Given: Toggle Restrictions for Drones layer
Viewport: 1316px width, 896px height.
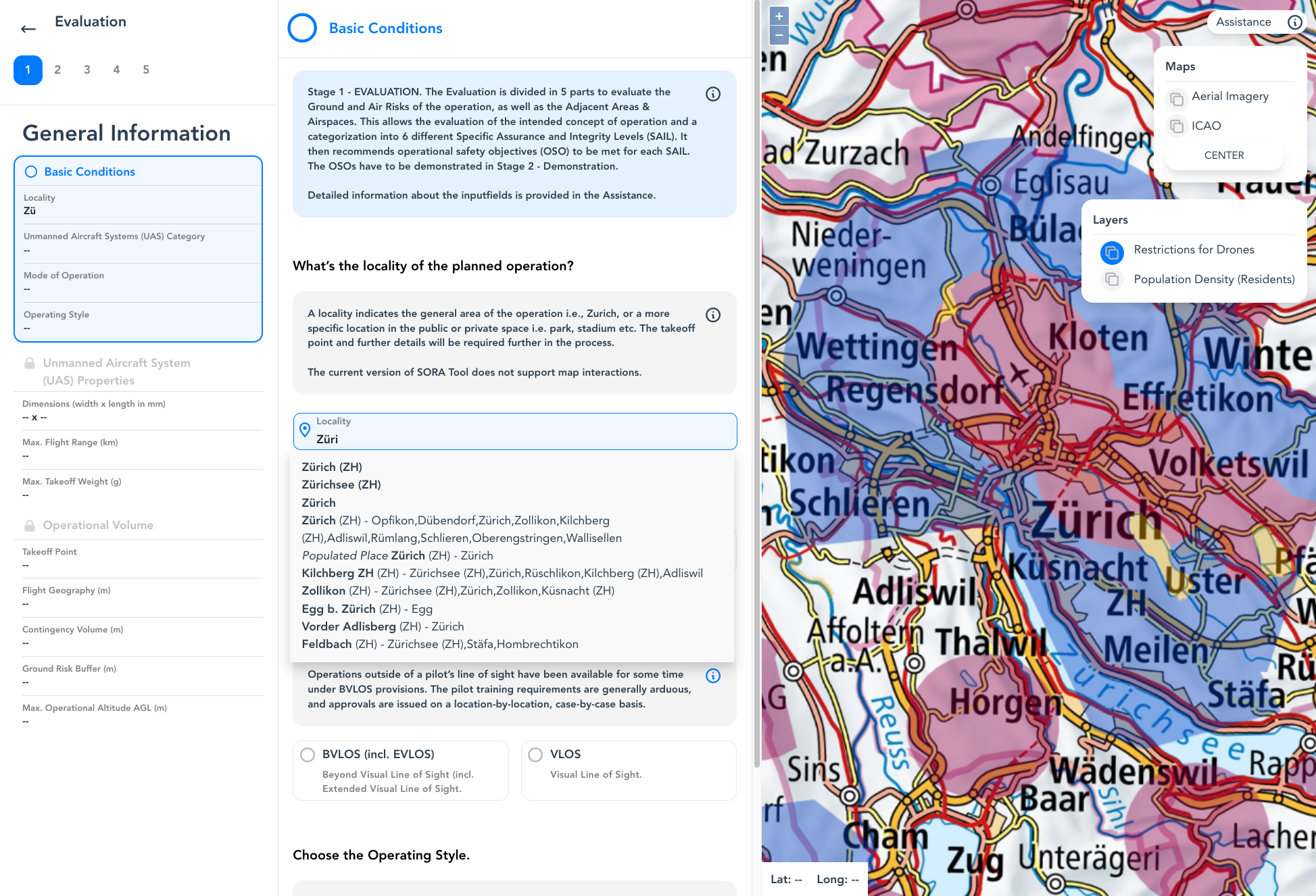Looking at the screenshot, I should click(1112, 252).
